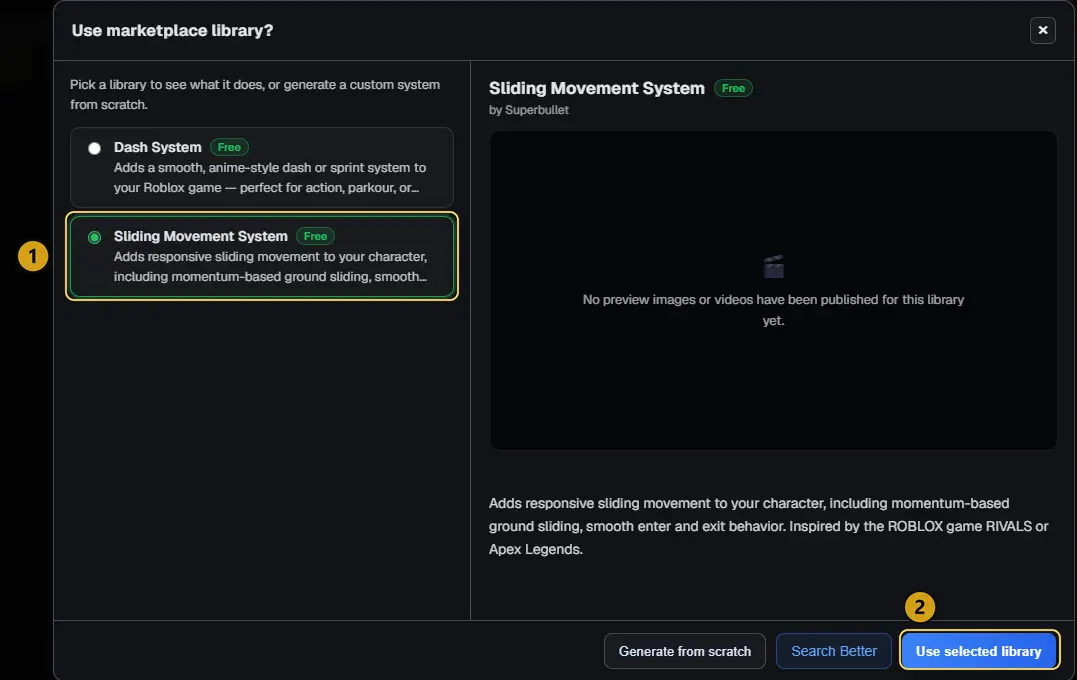
Task: Click the Sliding Movement System card description text
Action: [271, 267]
